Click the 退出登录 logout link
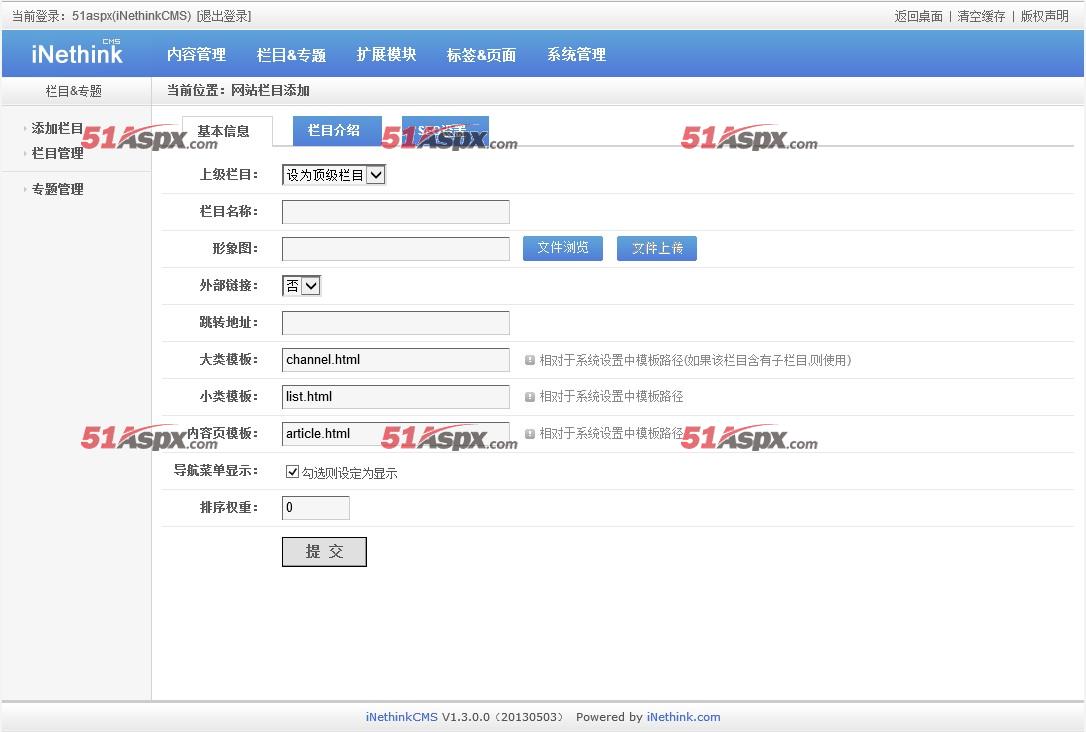The height and width of the screenshot is (732, 1086). [x=225, y=16]
